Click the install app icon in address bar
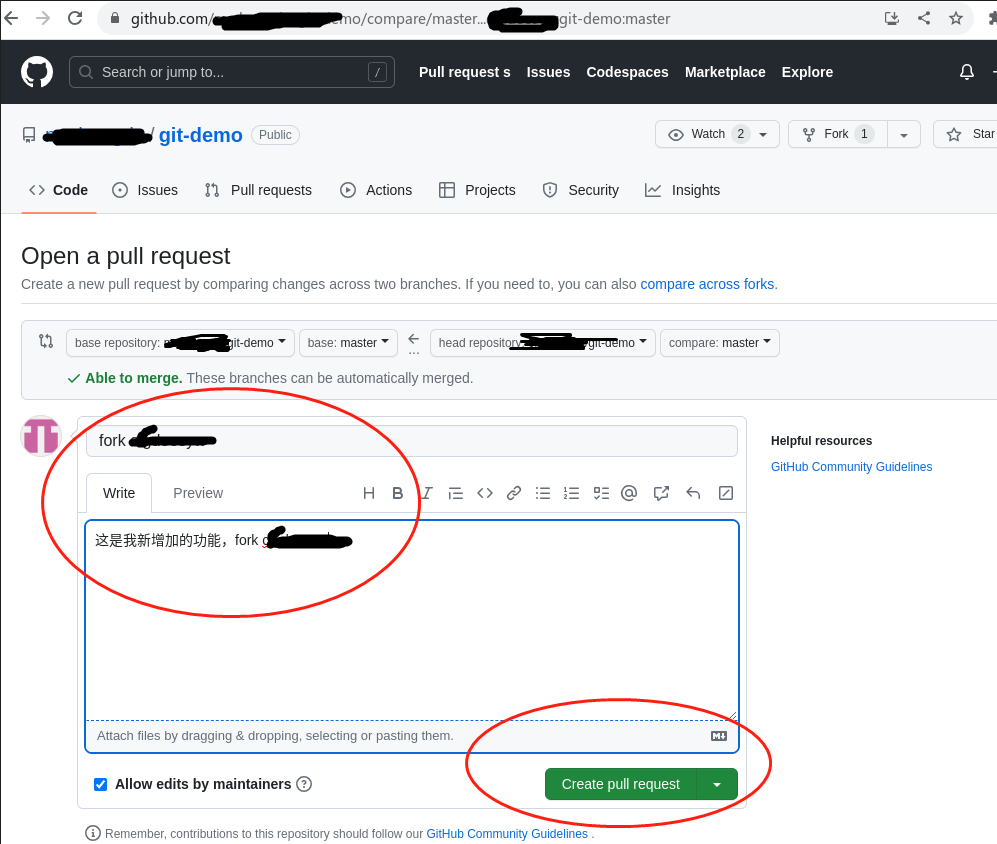The width and height of the screenshot is (997, 844). (892, 18)
